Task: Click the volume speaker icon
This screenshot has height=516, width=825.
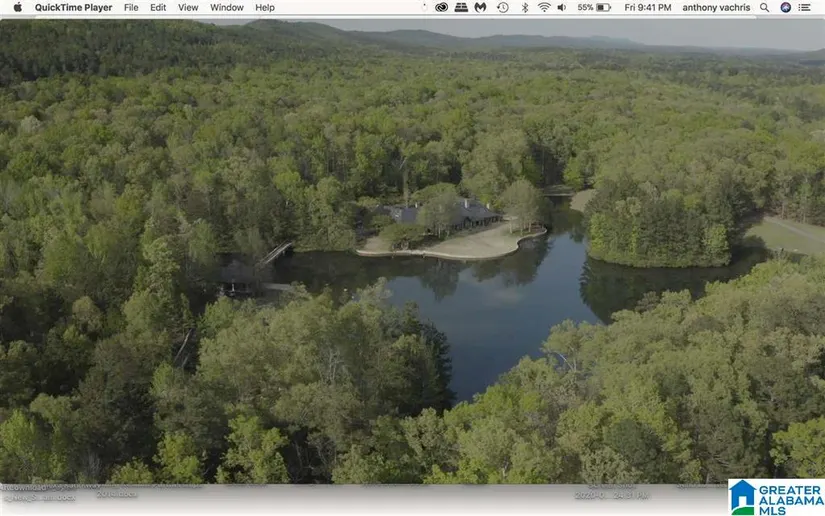Action: tap(562, 7)
